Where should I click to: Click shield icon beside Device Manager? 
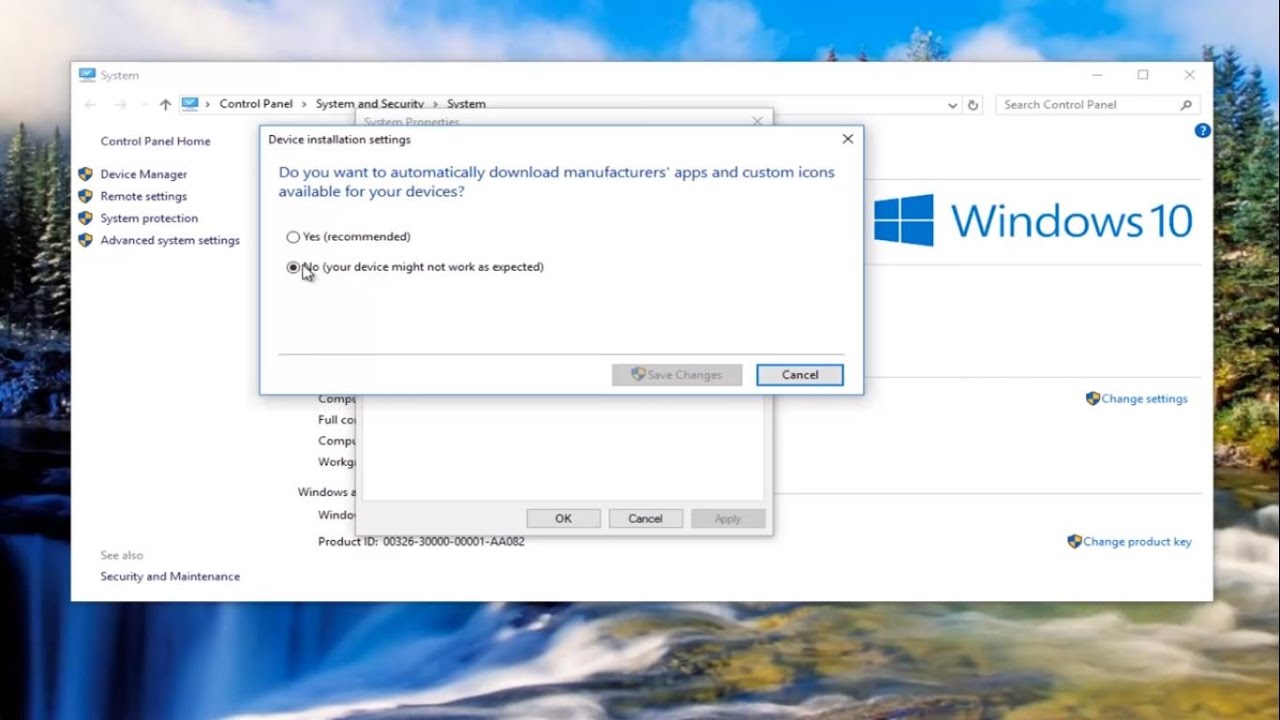(x=85, y=174)
